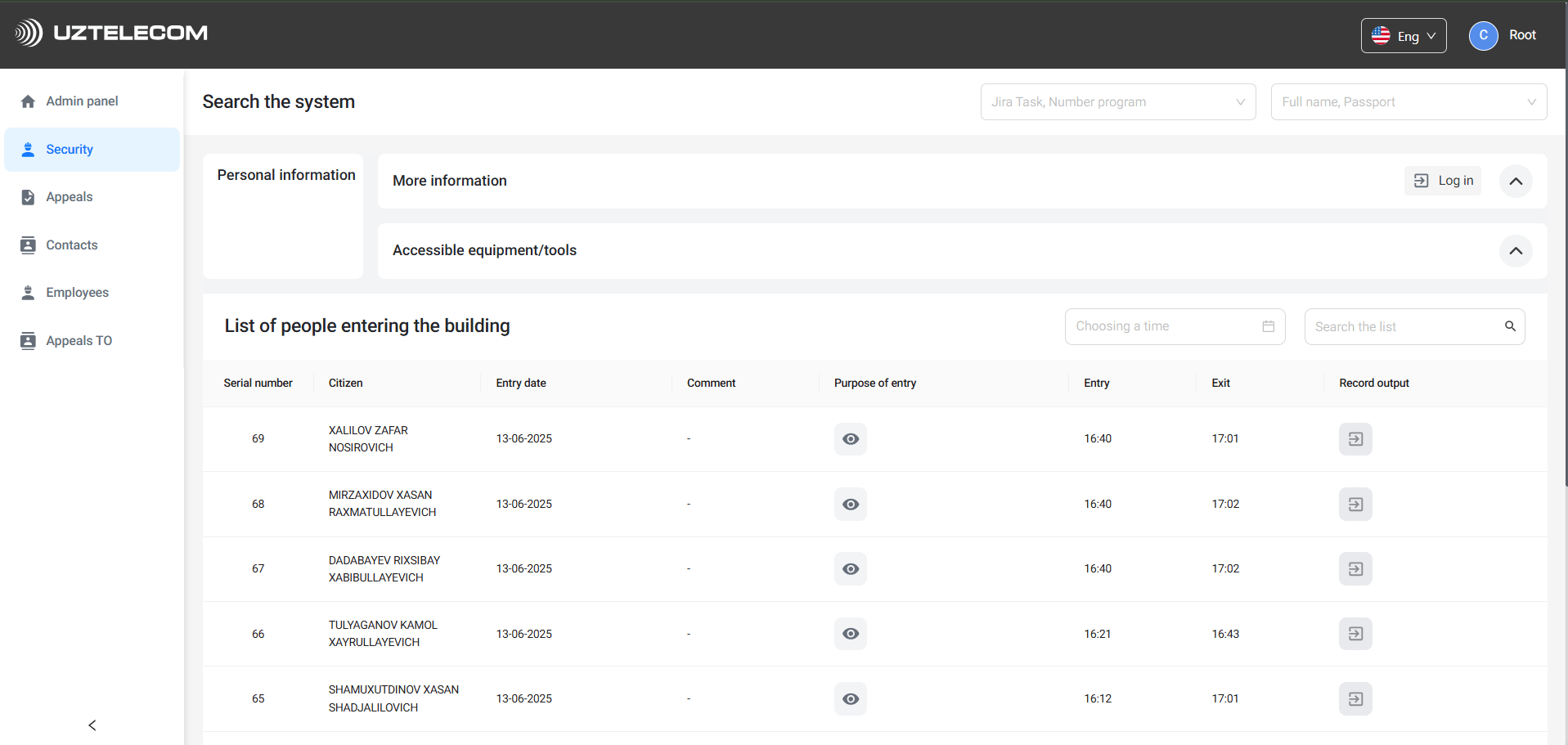Viewport: 1568px width, 745px height.
Task: Show purpose of entry for MIRZAXIDOV XASAN
Action: [x=851, y=505]
